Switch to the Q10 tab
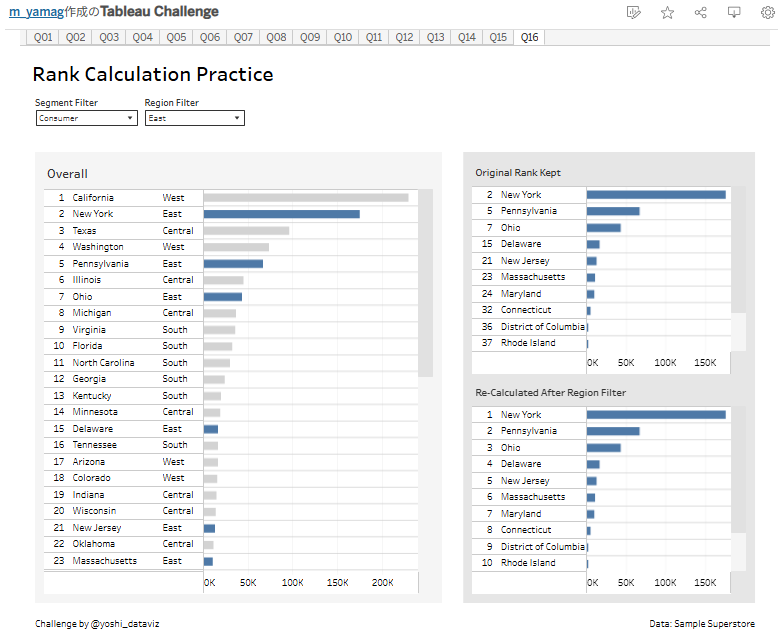778x637 pixels. (342, 37)
